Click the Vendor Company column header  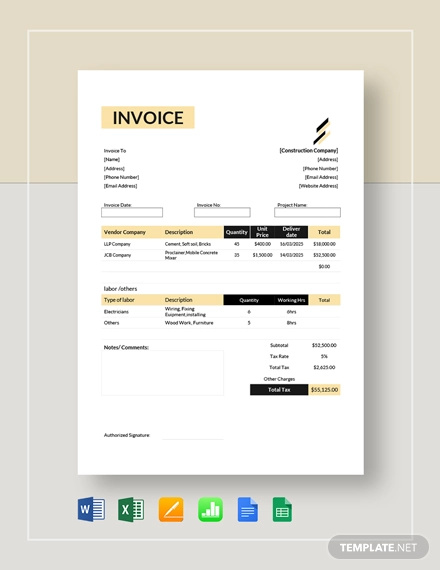[125, 232]
